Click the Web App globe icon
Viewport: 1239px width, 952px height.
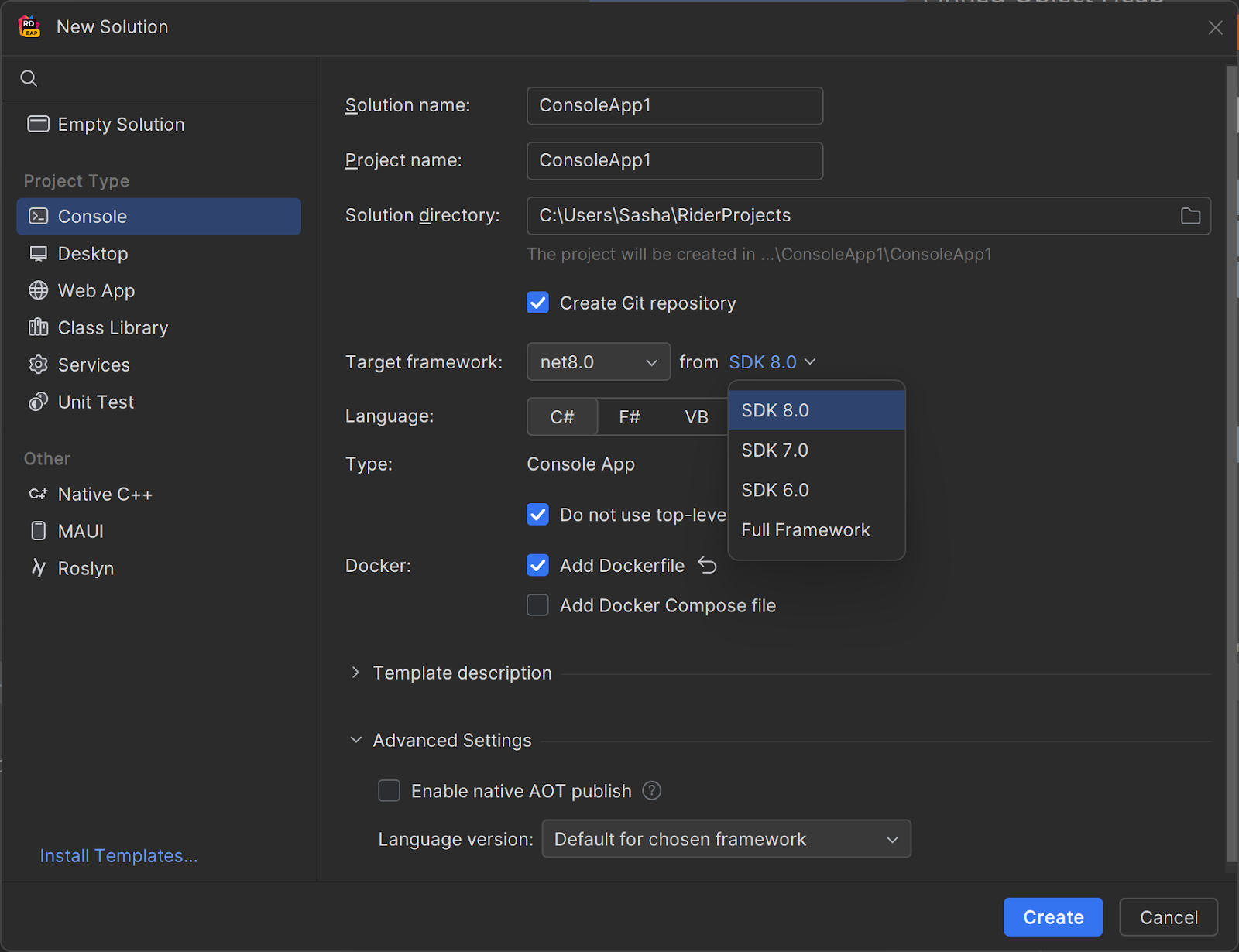pos(38,290)
